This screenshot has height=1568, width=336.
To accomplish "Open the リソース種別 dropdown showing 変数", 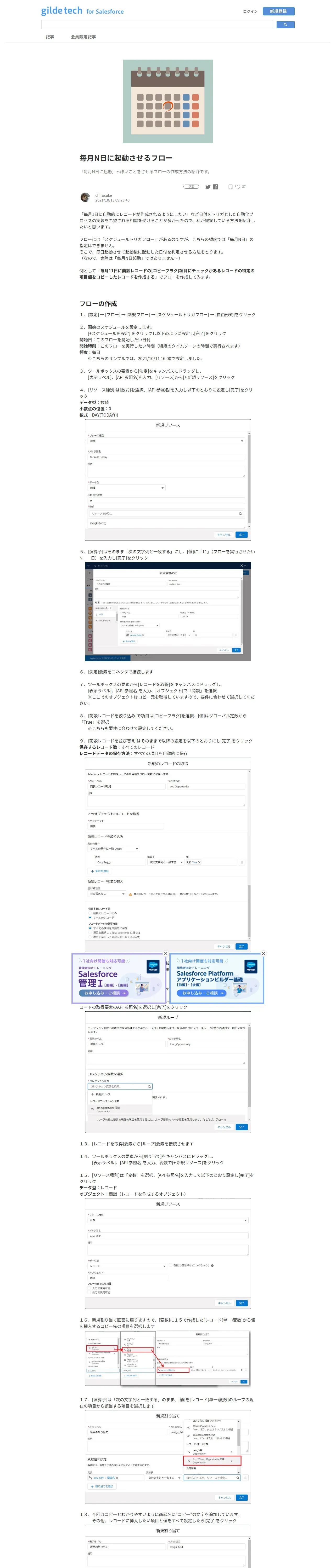I will pyautogui.click(x=168, y=1220).
